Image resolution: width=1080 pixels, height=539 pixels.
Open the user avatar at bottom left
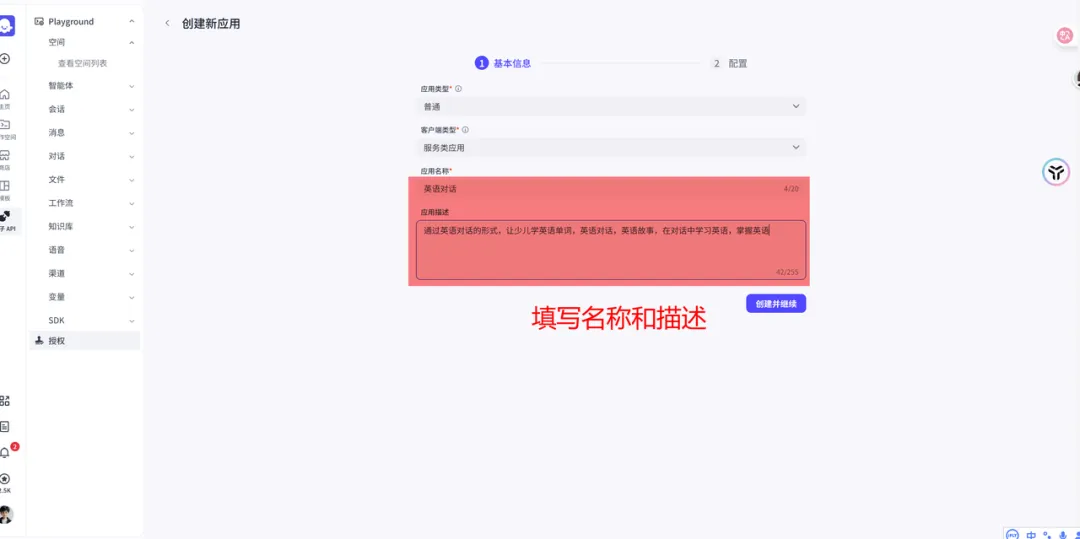coord(6,514)
